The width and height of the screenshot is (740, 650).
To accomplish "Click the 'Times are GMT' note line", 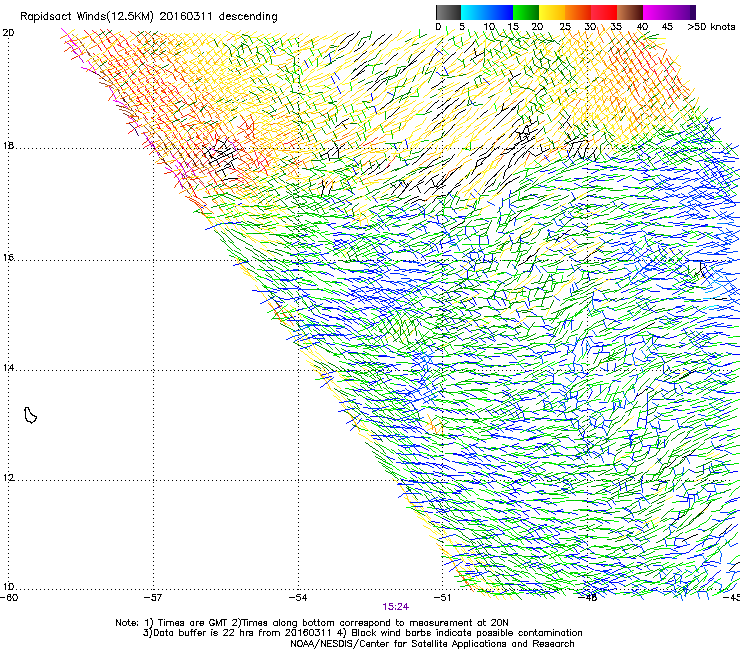I will (312, 623).
